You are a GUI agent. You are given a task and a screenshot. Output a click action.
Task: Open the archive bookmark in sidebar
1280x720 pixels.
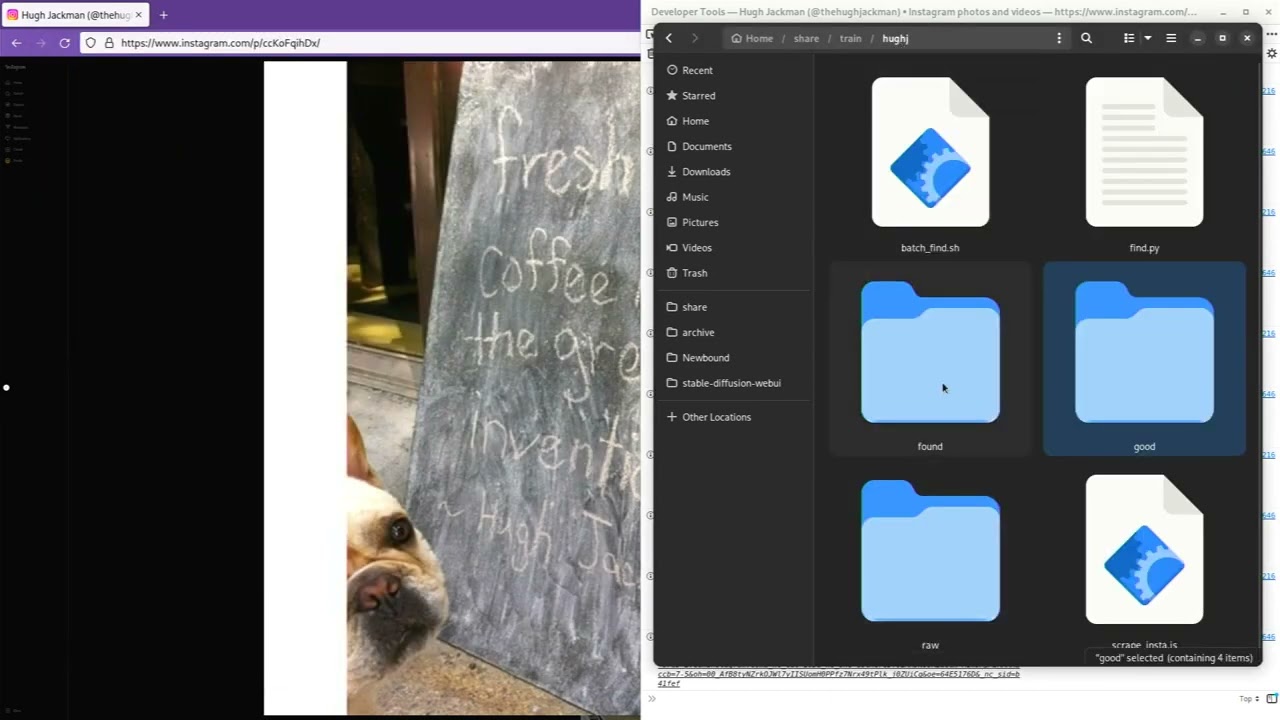pos(734,332)
